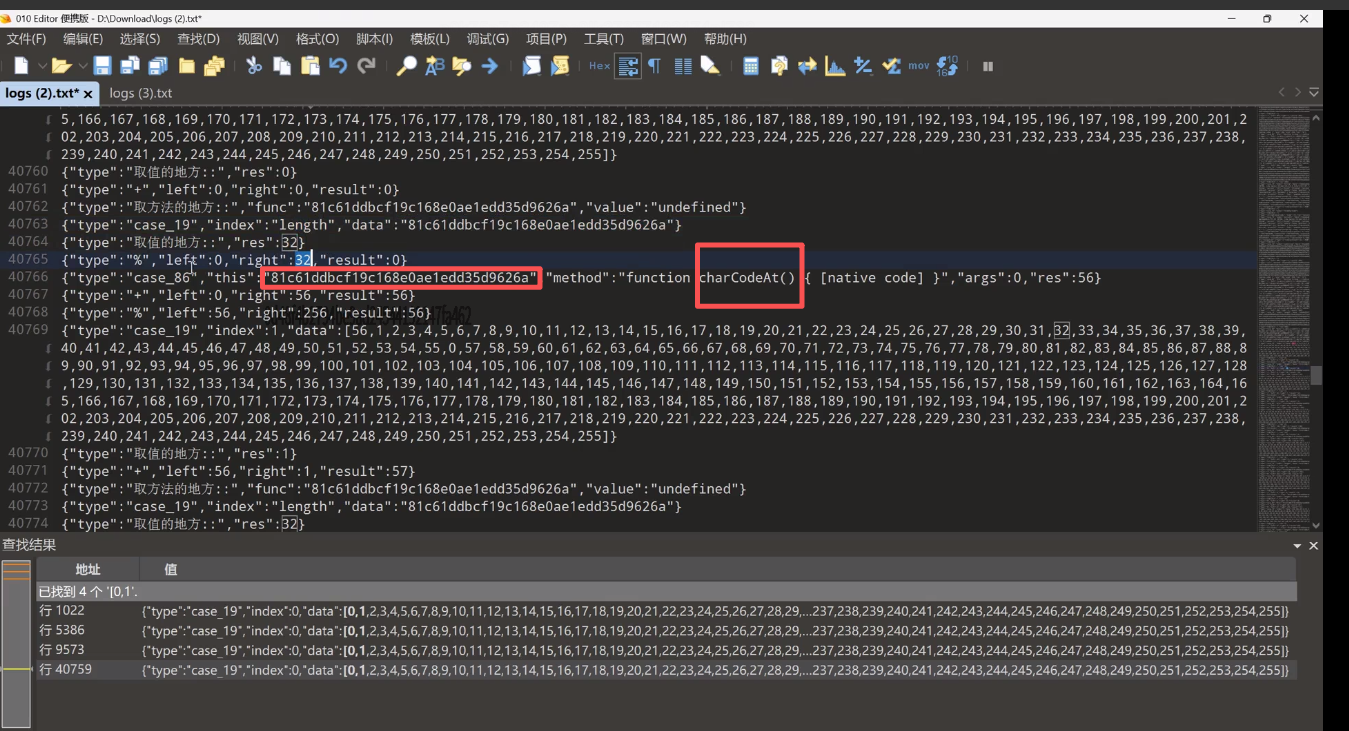The width and height of the screenshot is (1349, 731).
Task: Open the base converter 10/16 icon
Action: pyautogui.click(x=948, y=66)
